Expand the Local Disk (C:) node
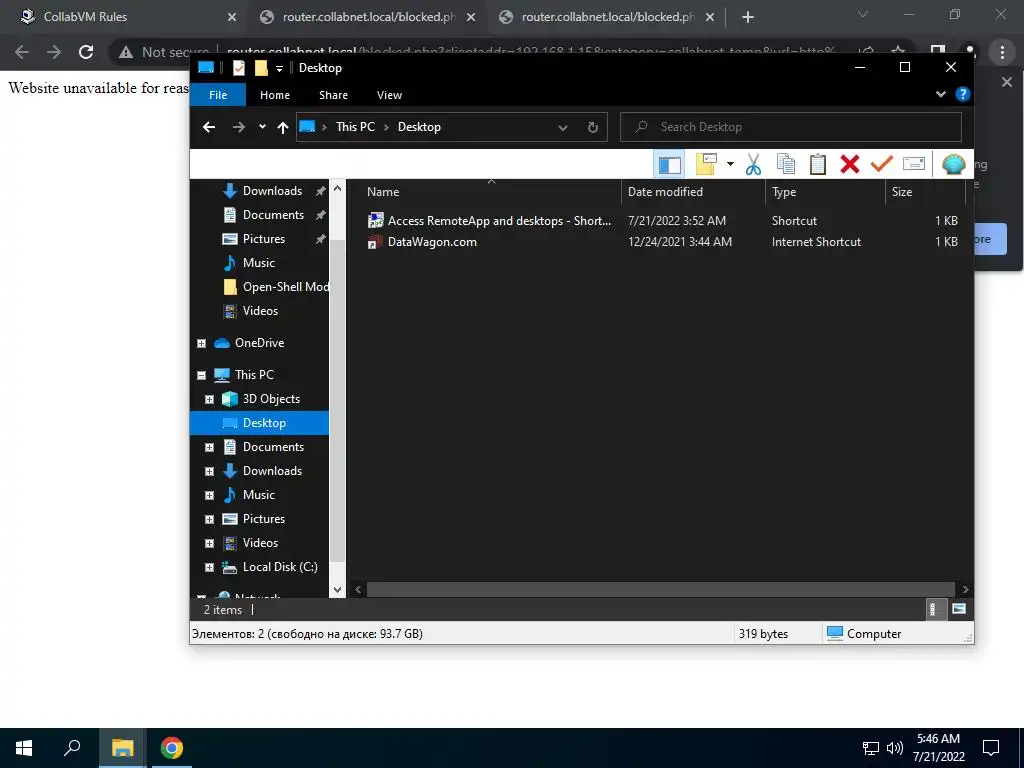This screenshot has height=768, width=1024. pos(210,568)
